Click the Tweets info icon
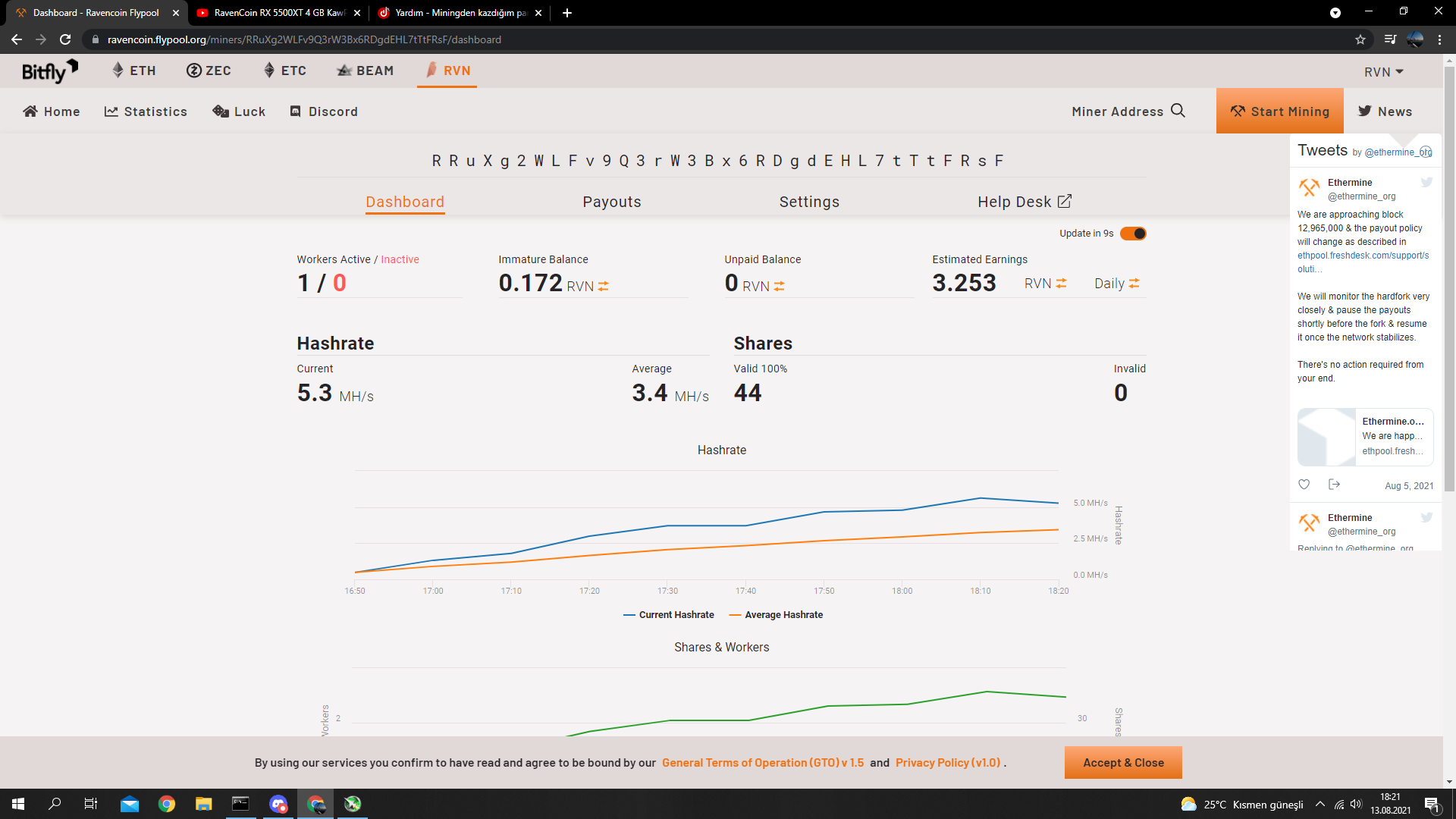1456x819 pixels. [x=1426, y=152]
